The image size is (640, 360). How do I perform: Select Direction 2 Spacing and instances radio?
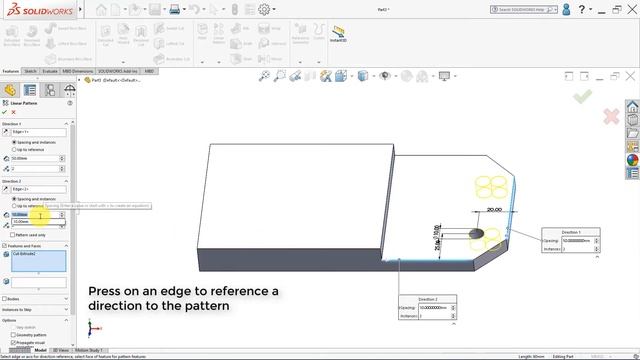point(14,199)
